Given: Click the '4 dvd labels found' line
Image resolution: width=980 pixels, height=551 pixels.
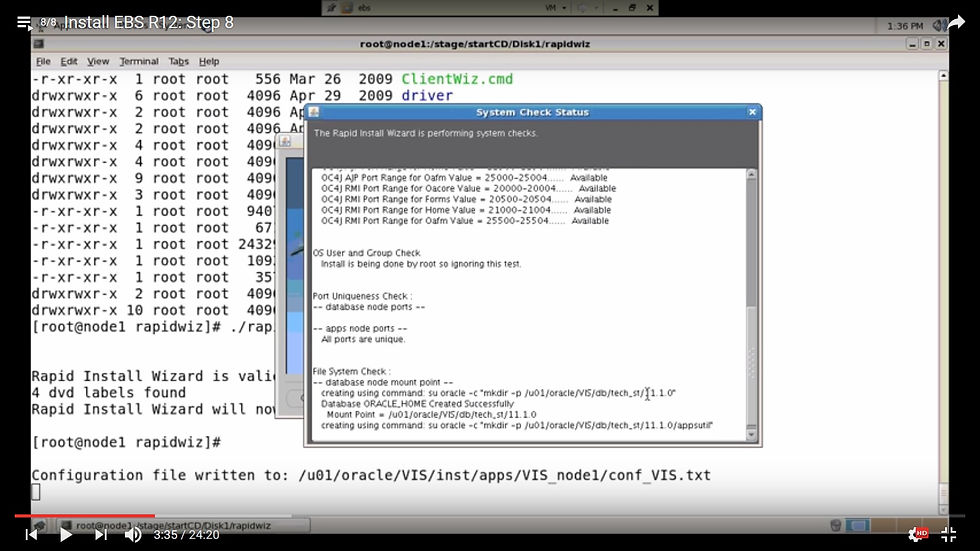Looking at the screenshot, I should (x=109, y=393).
